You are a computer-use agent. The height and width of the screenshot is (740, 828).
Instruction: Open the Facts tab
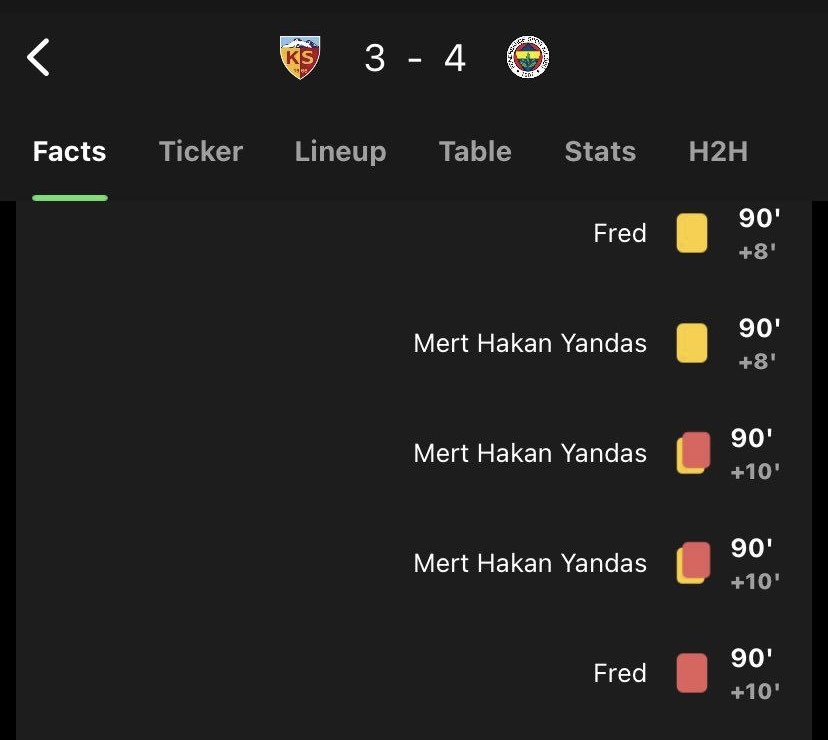pos(69,152)
